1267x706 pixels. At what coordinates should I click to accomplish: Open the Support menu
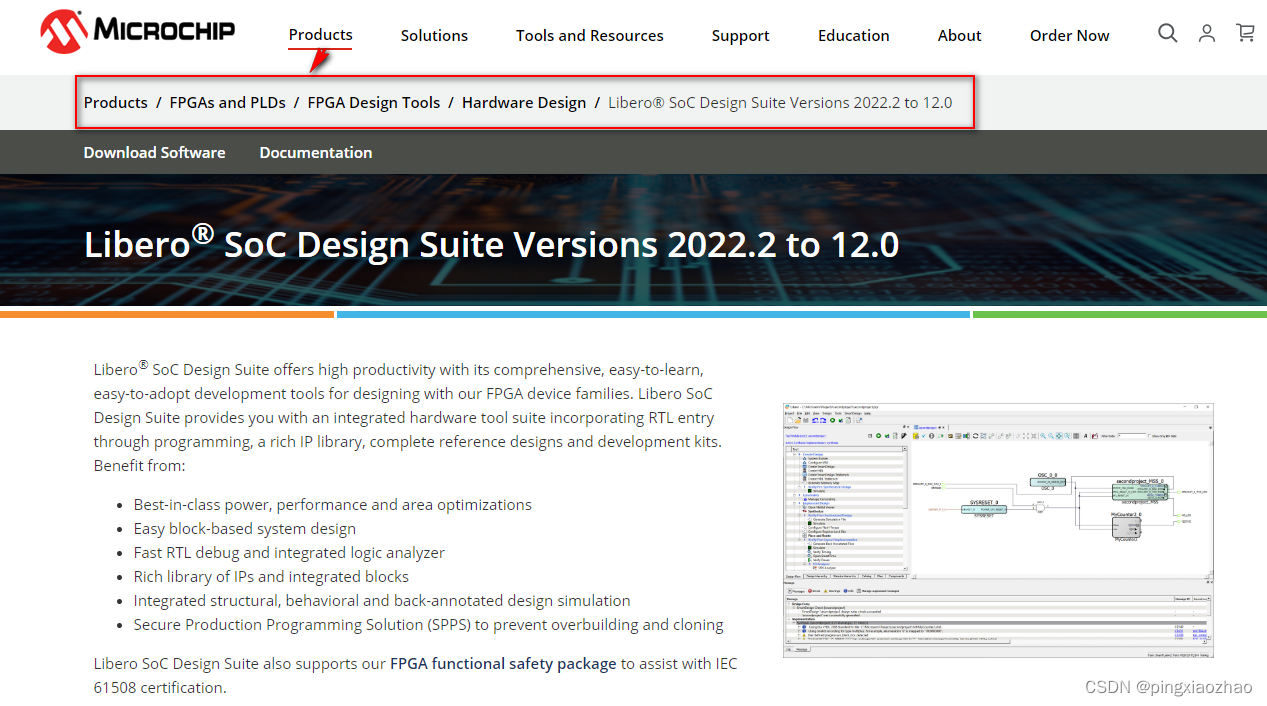740,35
